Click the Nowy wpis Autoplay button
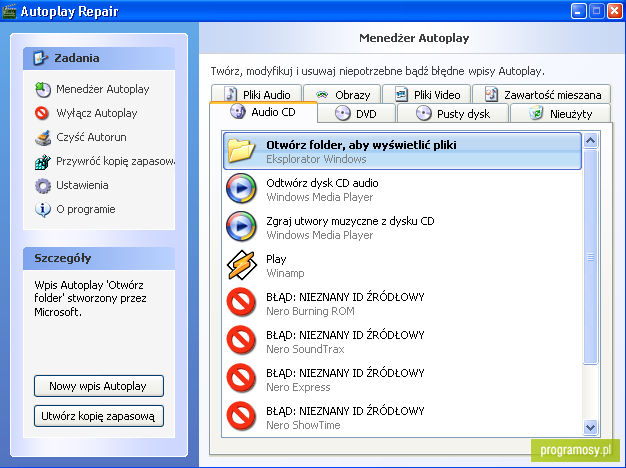626x468 pixels. (x=99, y=386)
